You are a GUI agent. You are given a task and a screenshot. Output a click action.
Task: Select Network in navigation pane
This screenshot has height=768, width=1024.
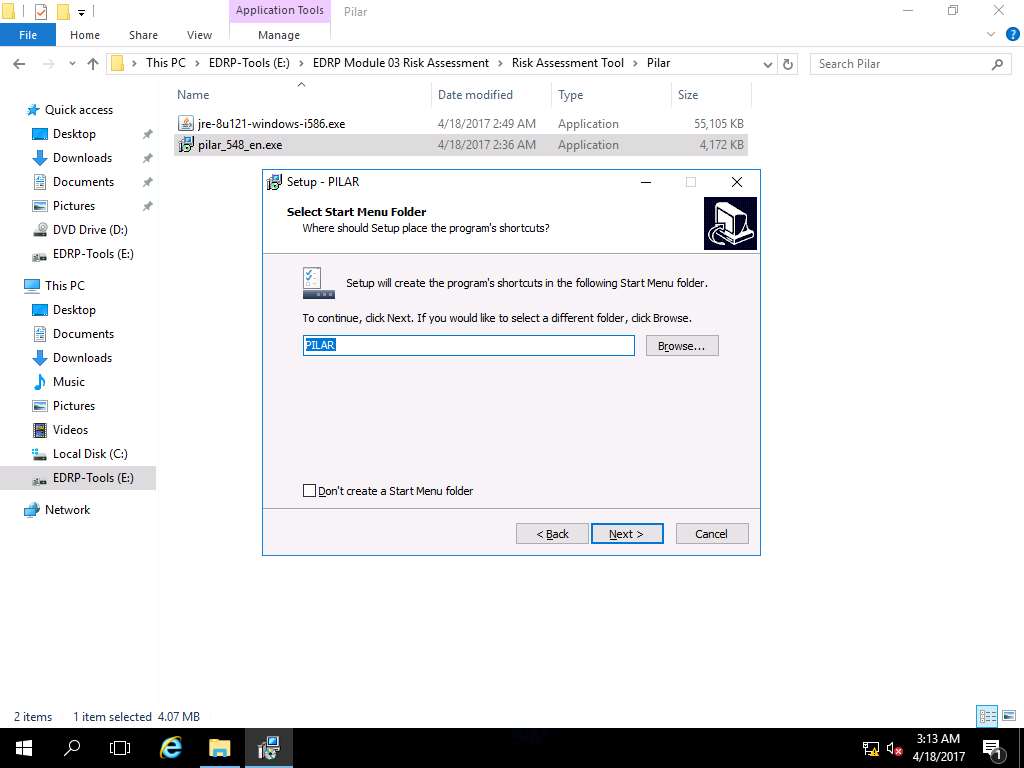point(67,510)
